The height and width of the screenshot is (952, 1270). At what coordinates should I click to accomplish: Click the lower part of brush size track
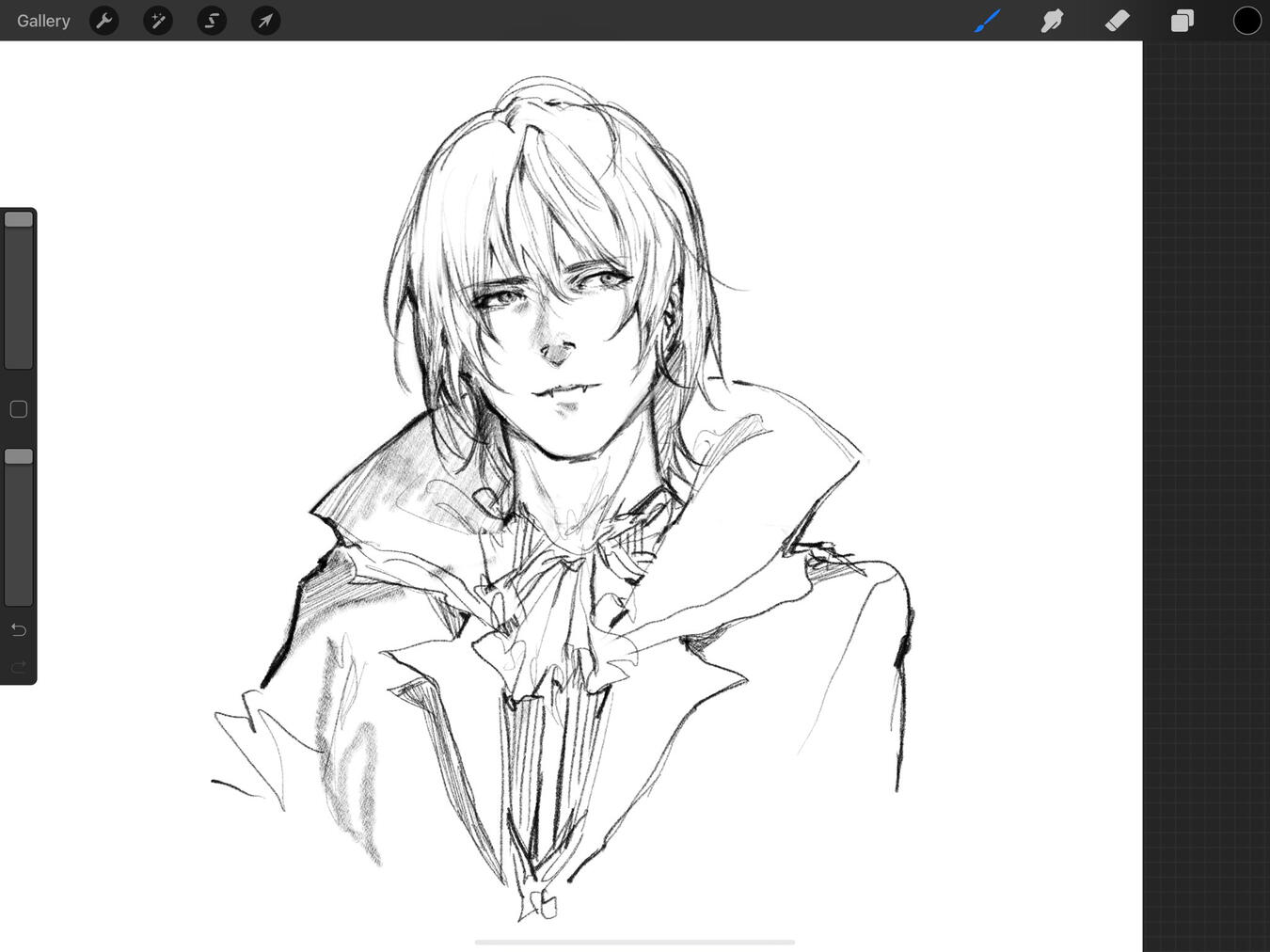(19, 339)
